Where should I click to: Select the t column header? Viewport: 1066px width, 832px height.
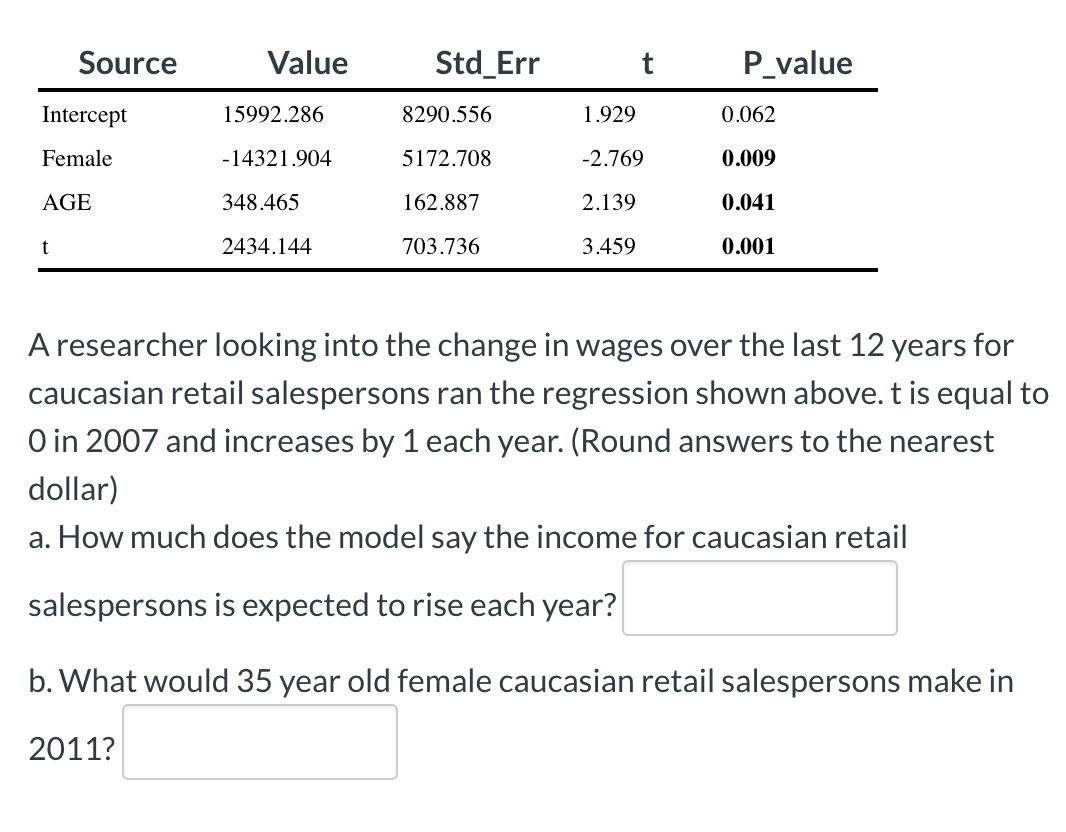point(648,62)
